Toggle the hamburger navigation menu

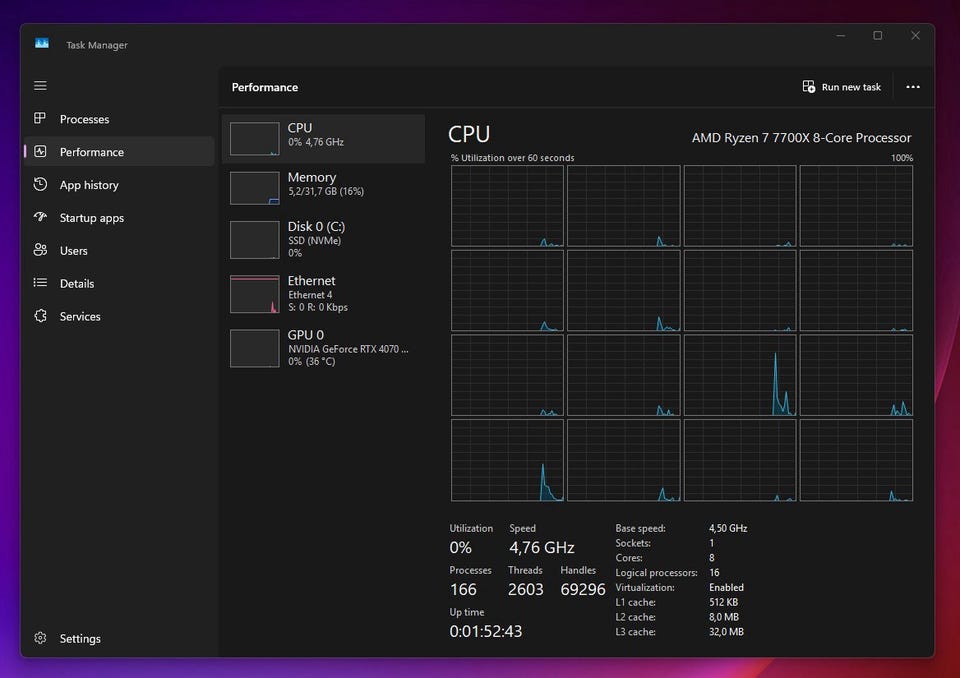40,86
